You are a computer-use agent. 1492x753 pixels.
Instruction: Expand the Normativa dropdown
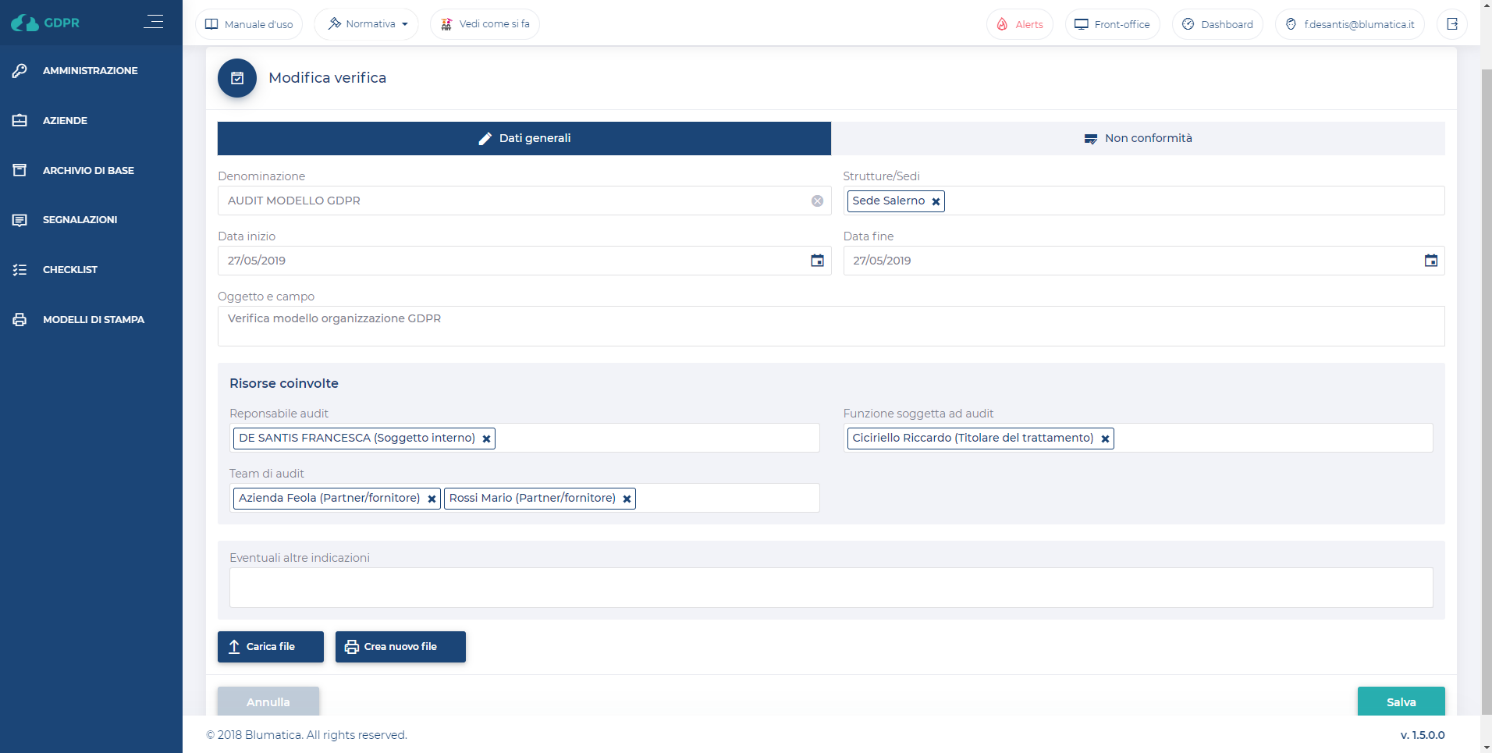(x=366, y=24)
